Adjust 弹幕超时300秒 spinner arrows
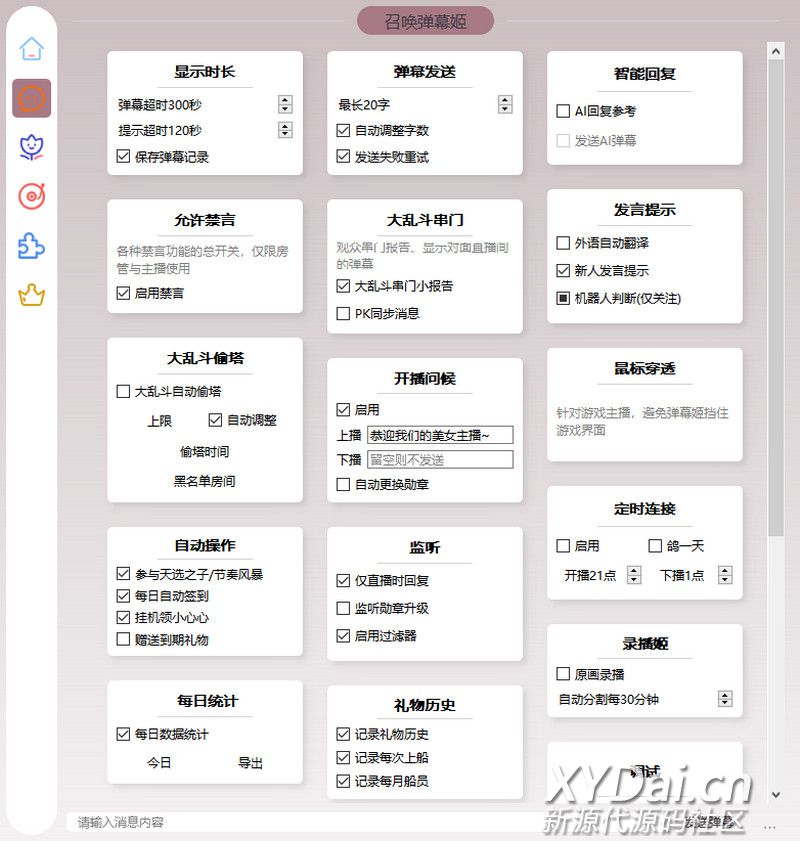Image resolution: width=800 pixels, height=841 pixels. coord(285,104)
